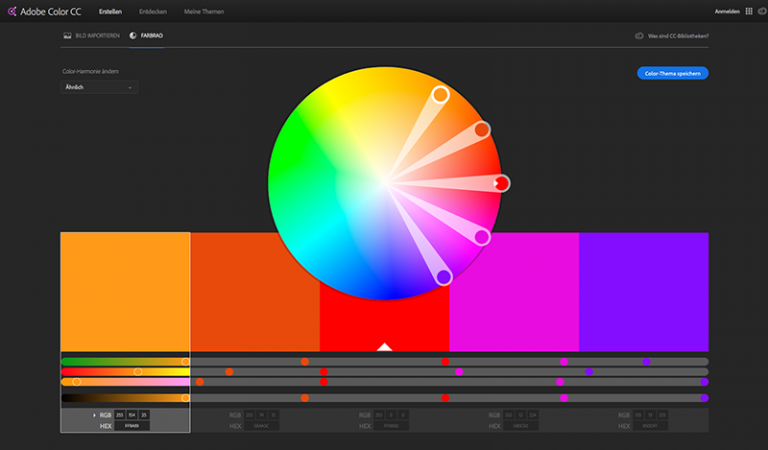
Task: Expand the RGB color mode disclosure triangle
Action: pos(95,415)
